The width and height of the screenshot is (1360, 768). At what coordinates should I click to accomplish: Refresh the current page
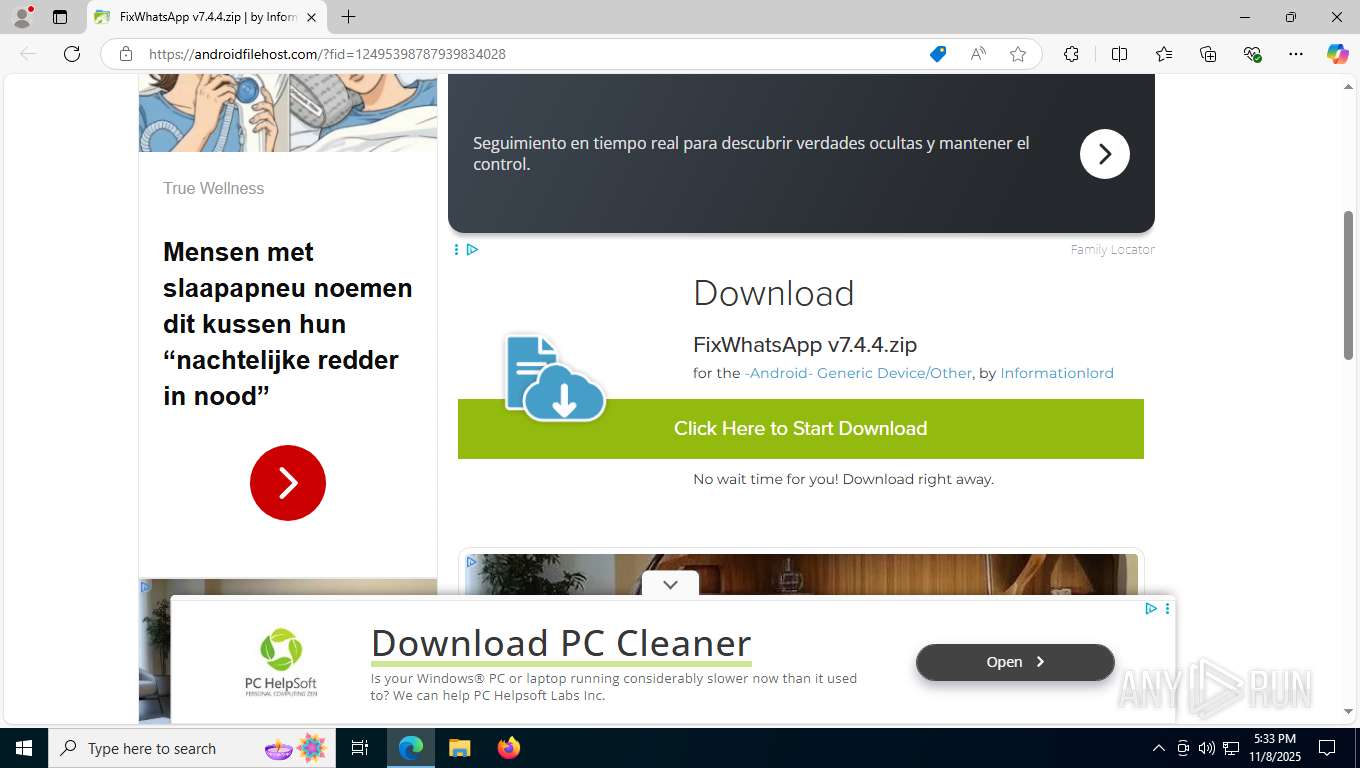(72, 54)
